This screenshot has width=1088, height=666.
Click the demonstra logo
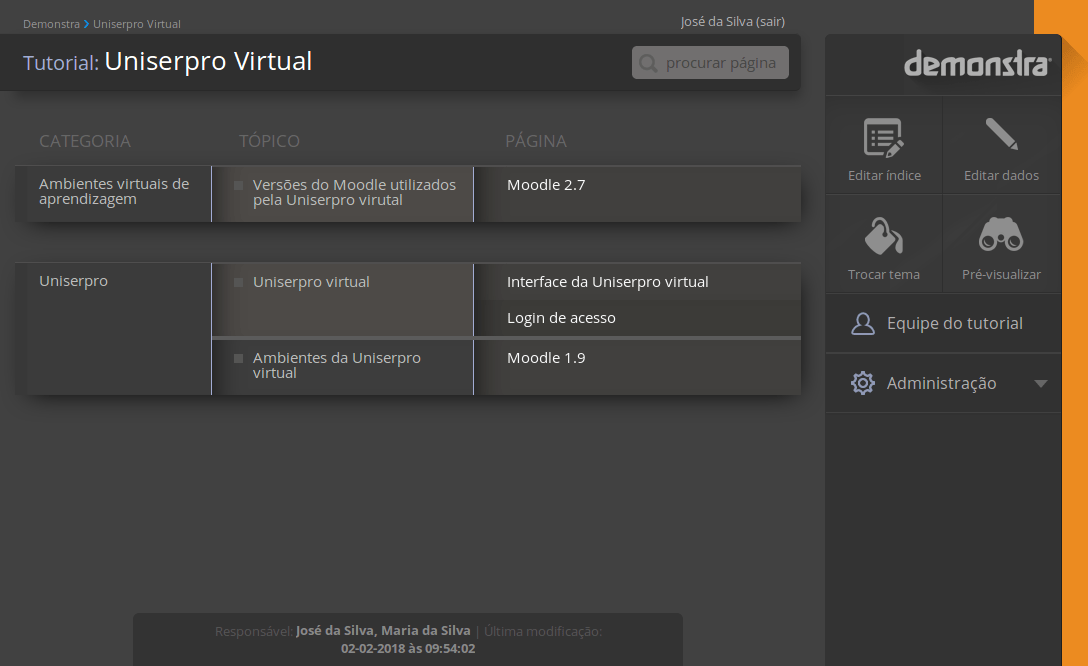[x=977, y=64]
